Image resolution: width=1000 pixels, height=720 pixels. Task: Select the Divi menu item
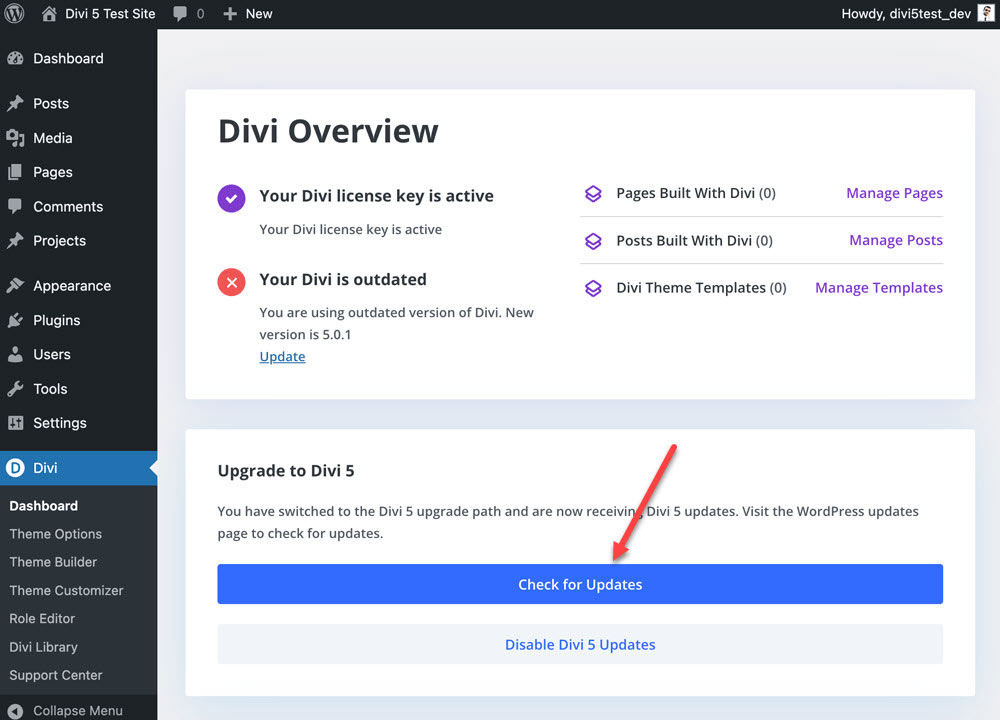point(78,468)
